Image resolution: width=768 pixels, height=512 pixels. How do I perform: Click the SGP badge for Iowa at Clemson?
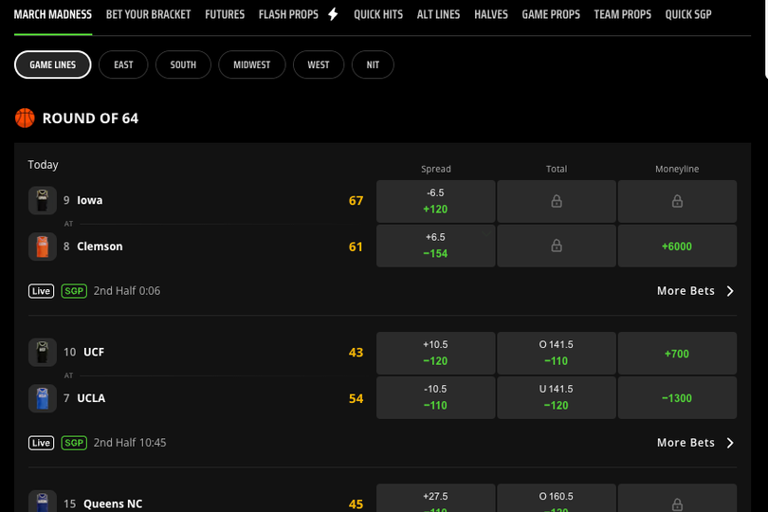click(x=74, y=291)
